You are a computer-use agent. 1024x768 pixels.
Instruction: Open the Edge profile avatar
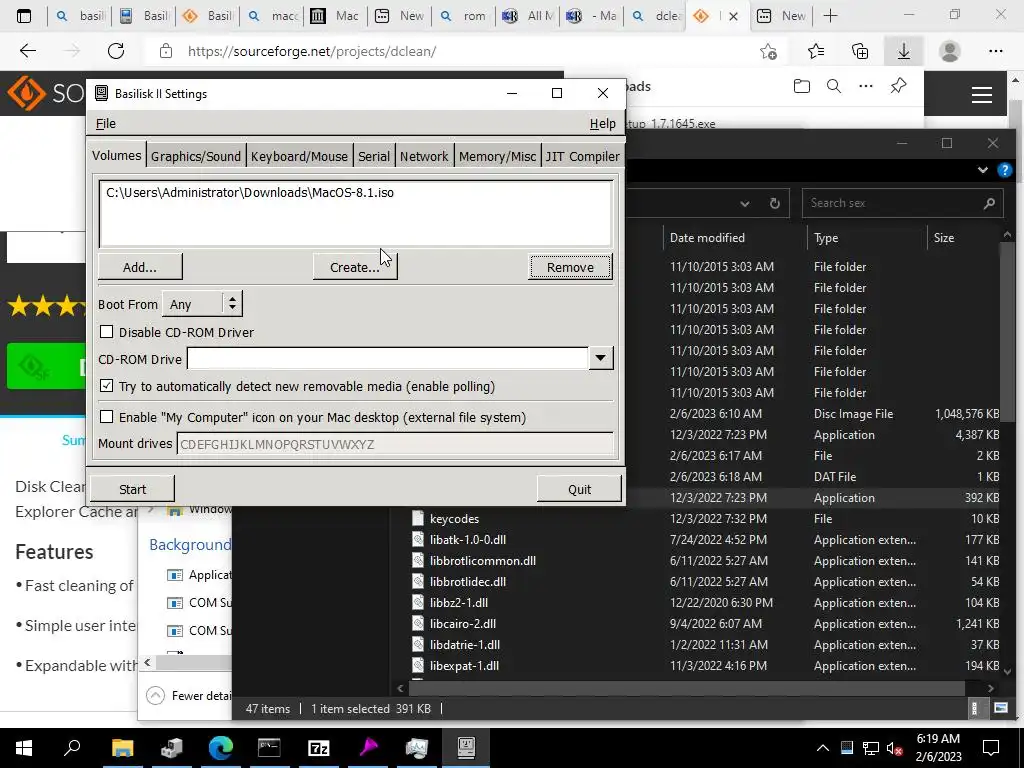pos(950,51)
